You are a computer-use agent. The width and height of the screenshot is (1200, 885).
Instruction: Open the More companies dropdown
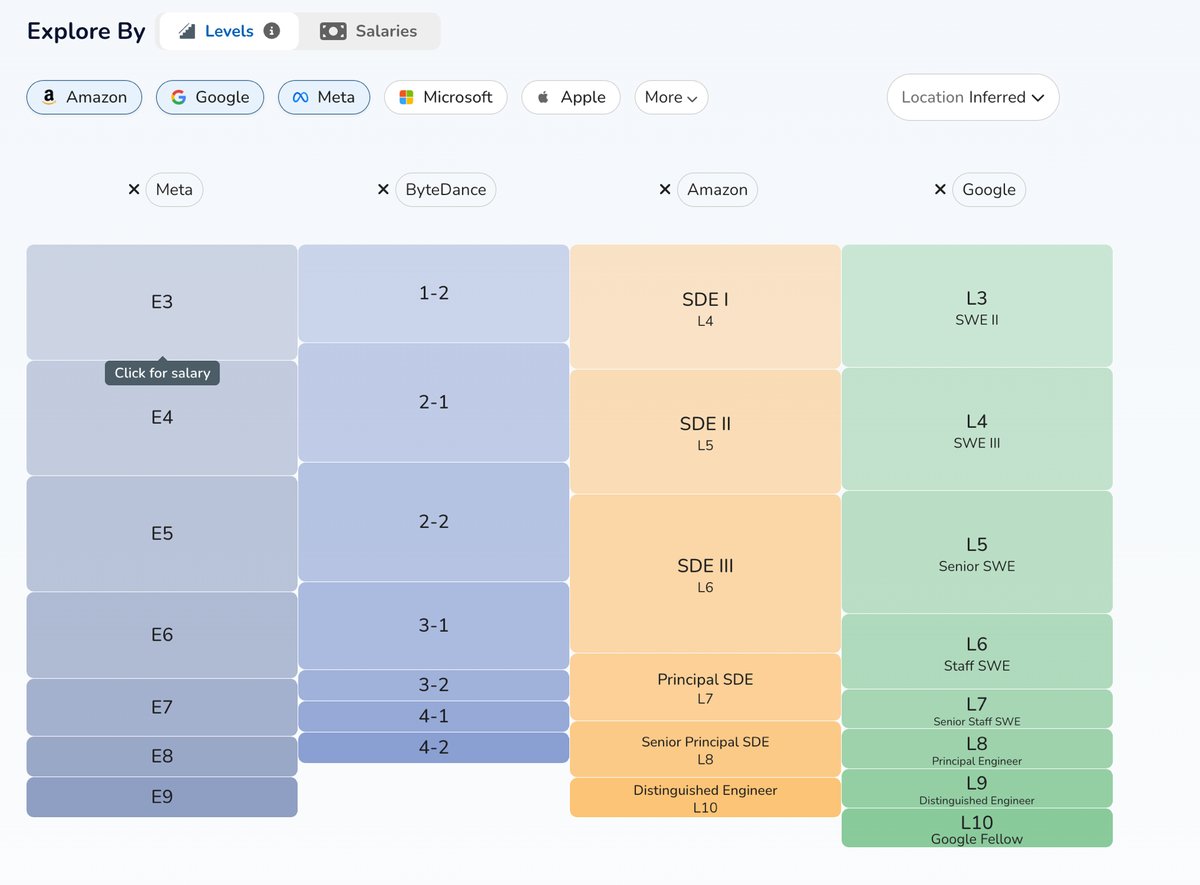[671, 97]
